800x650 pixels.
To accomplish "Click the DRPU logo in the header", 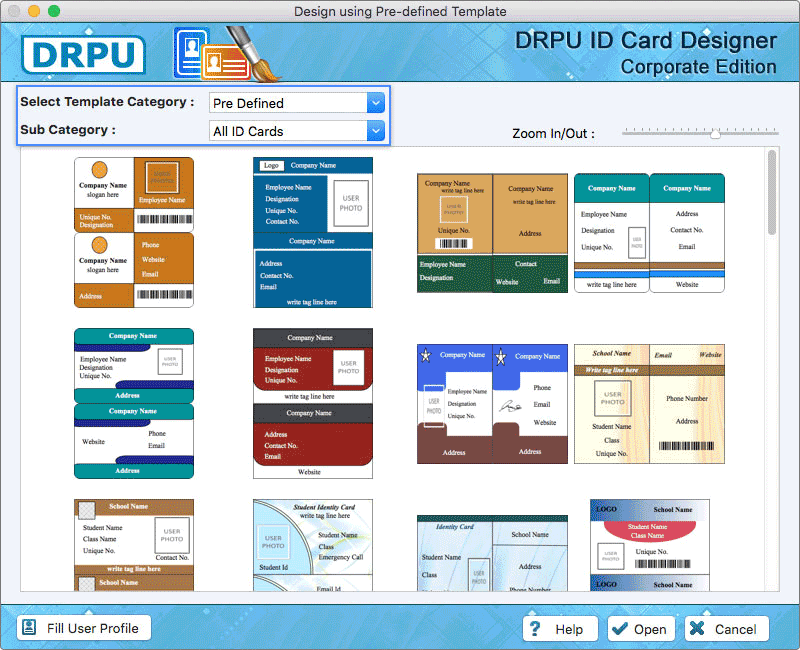I will click(83, 55).
